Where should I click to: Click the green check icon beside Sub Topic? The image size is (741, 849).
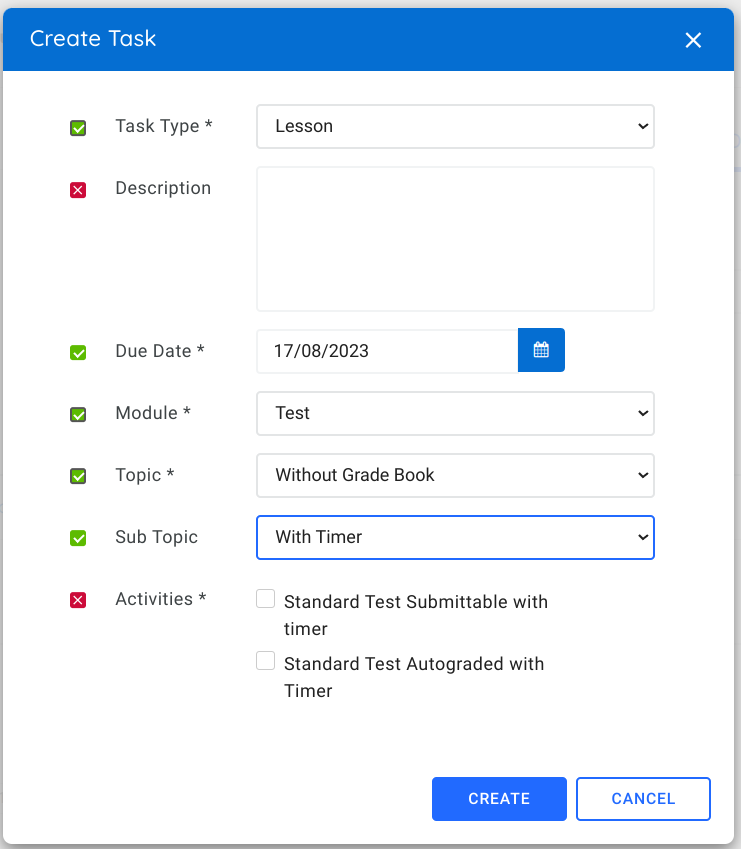tap(77, 538)
